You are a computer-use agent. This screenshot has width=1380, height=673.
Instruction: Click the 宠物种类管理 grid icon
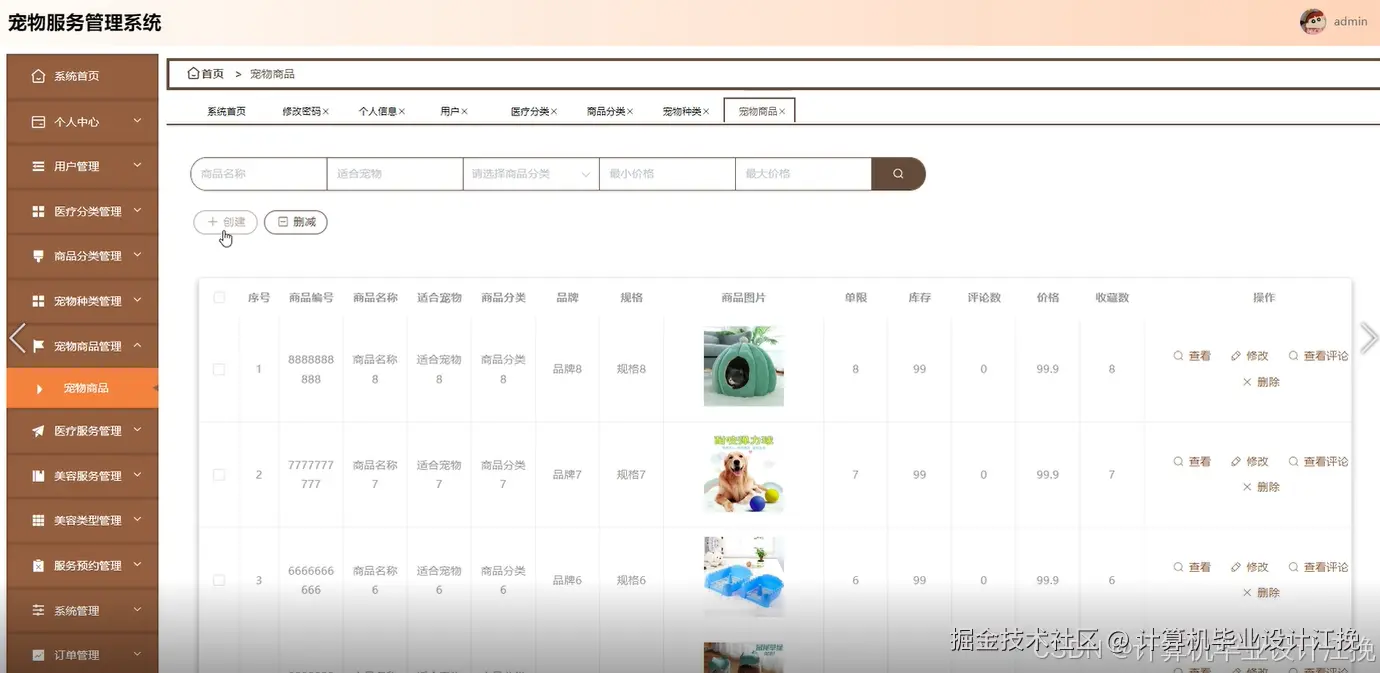38,301
